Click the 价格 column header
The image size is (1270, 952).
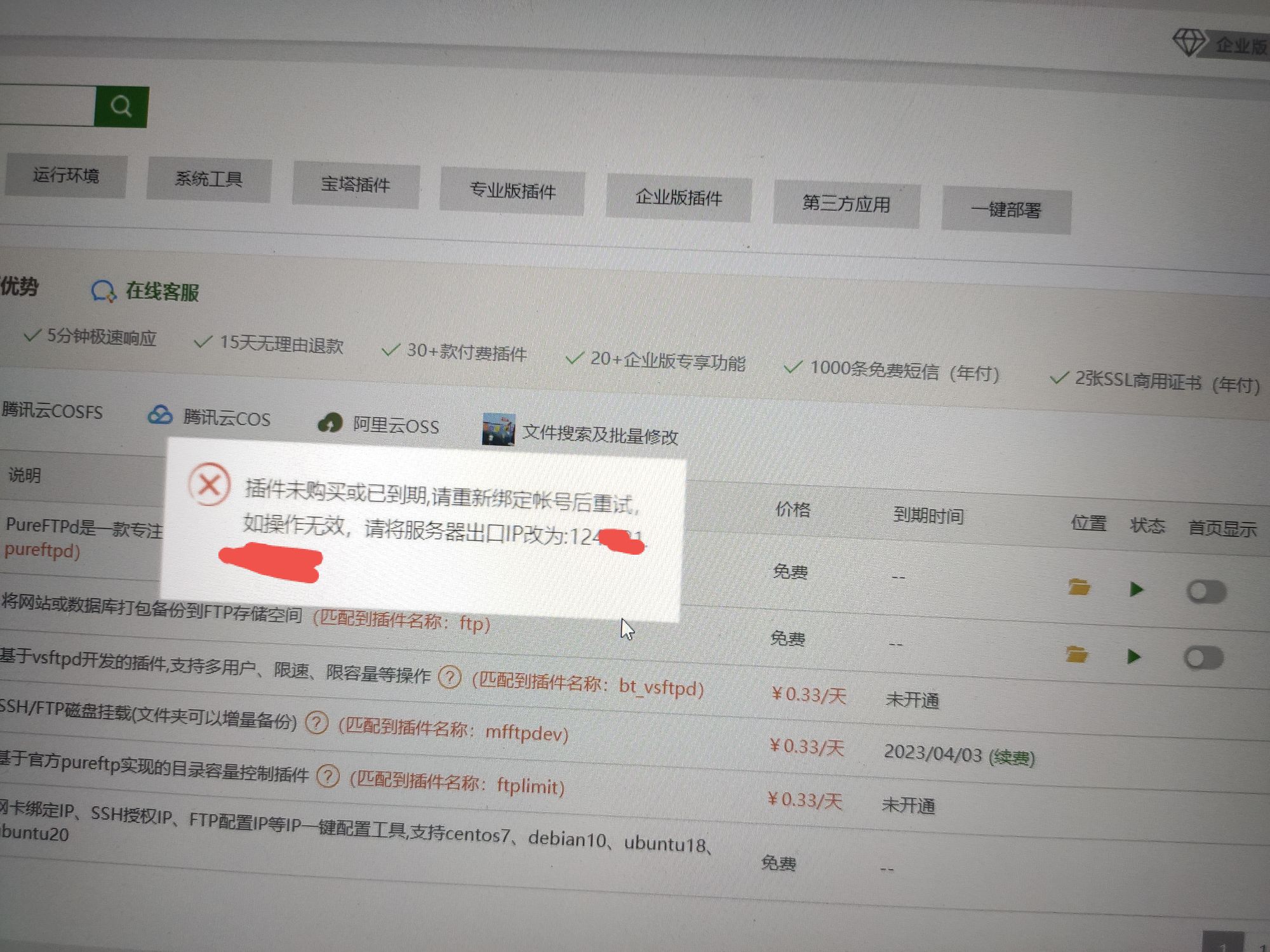[793, 510]
